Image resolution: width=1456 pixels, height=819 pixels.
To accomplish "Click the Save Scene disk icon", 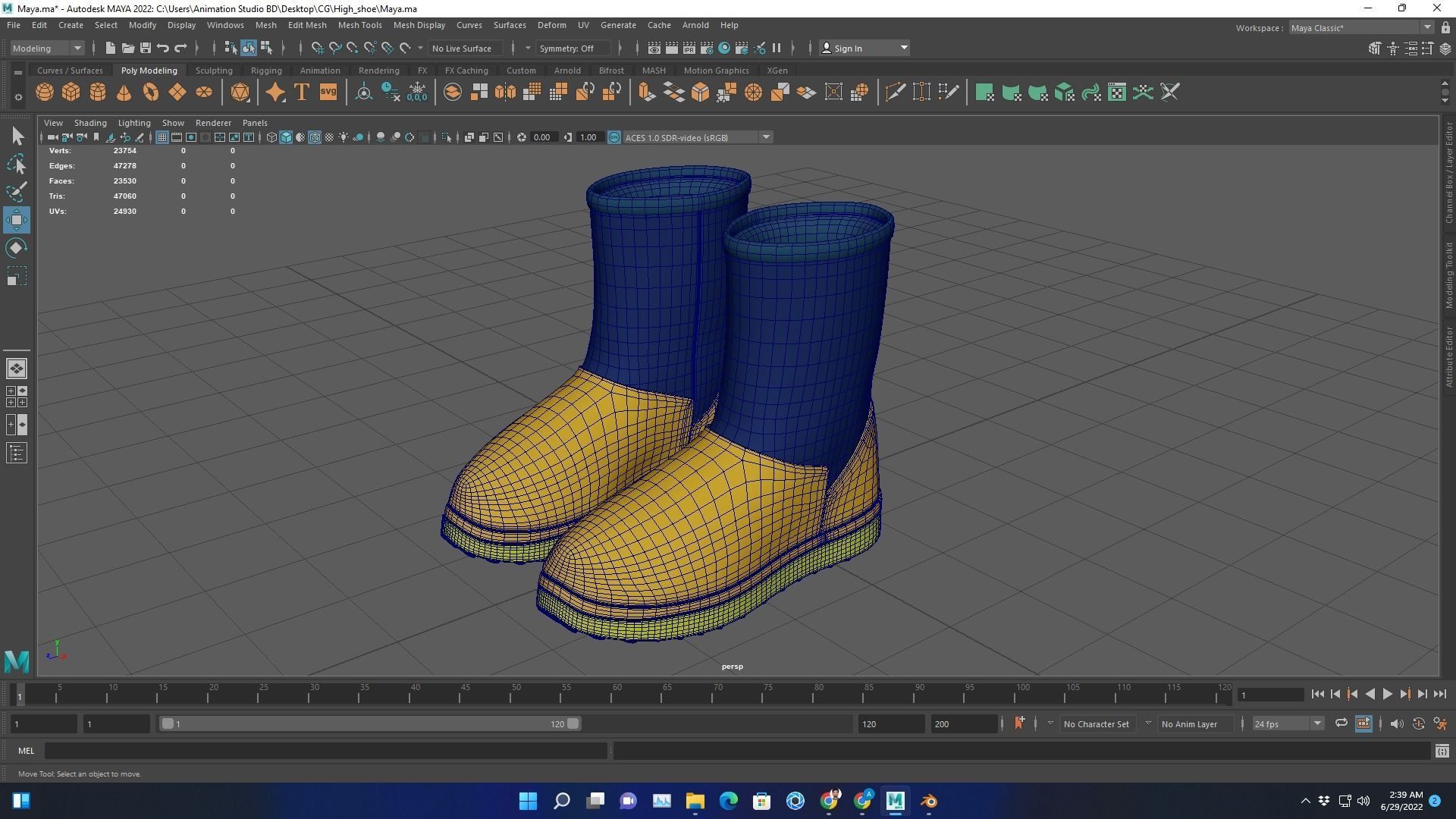I will [x=146, y=48].
